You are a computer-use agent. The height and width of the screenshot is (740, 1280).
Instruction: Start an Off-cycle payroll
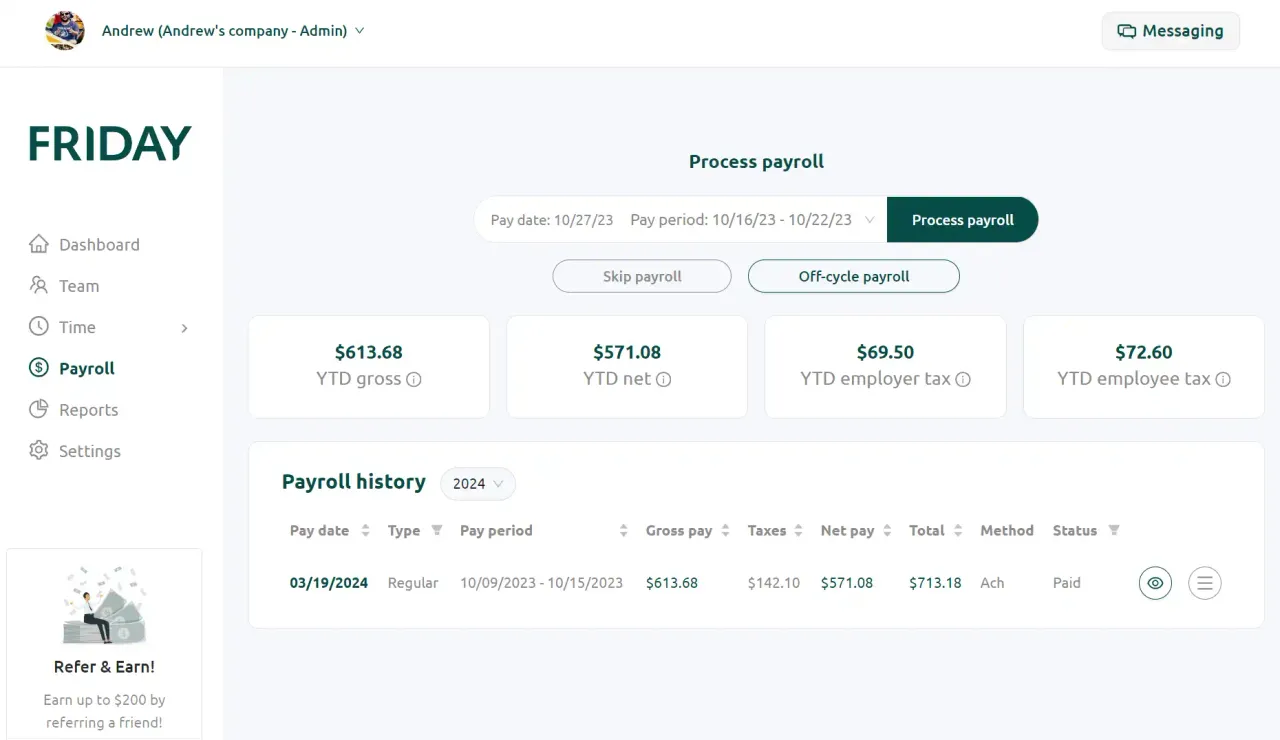[854, 277]
